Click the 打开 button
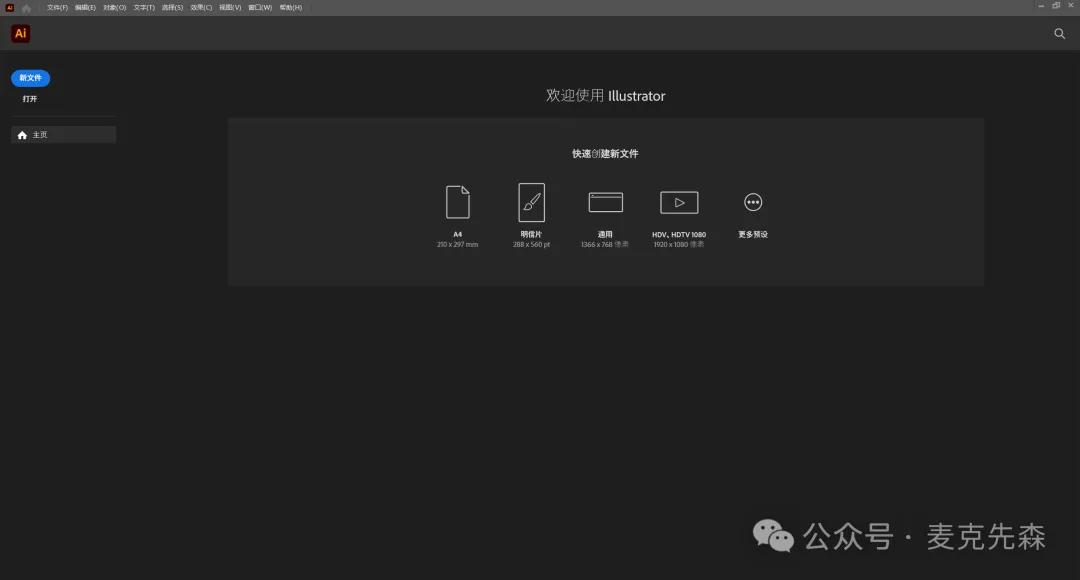The image size is (1080, 580). click(30, 99)
